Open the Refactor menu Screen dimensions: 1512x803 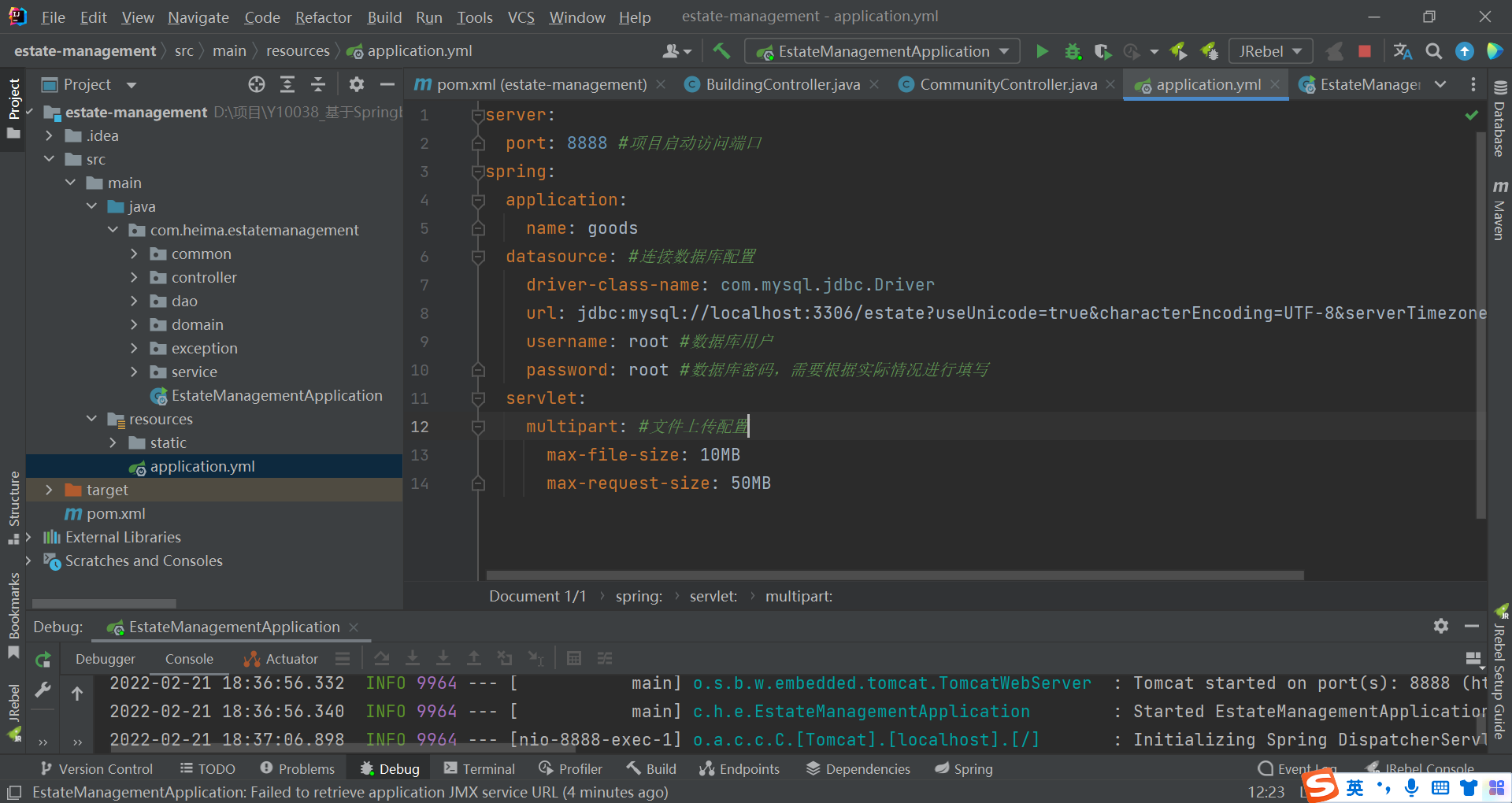point(323,17)
